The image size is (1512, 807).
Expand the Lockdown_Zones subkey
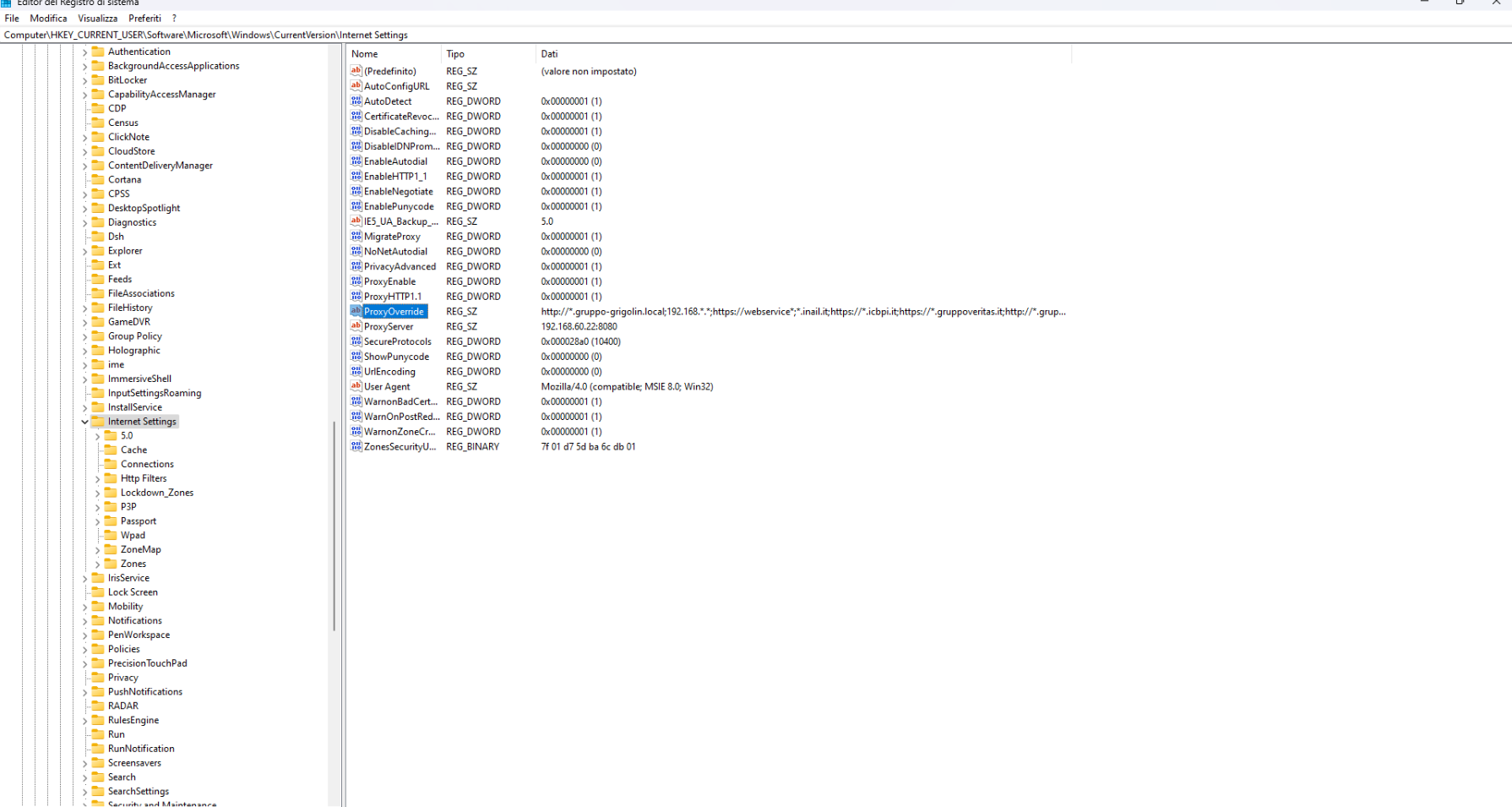[97, 493]
